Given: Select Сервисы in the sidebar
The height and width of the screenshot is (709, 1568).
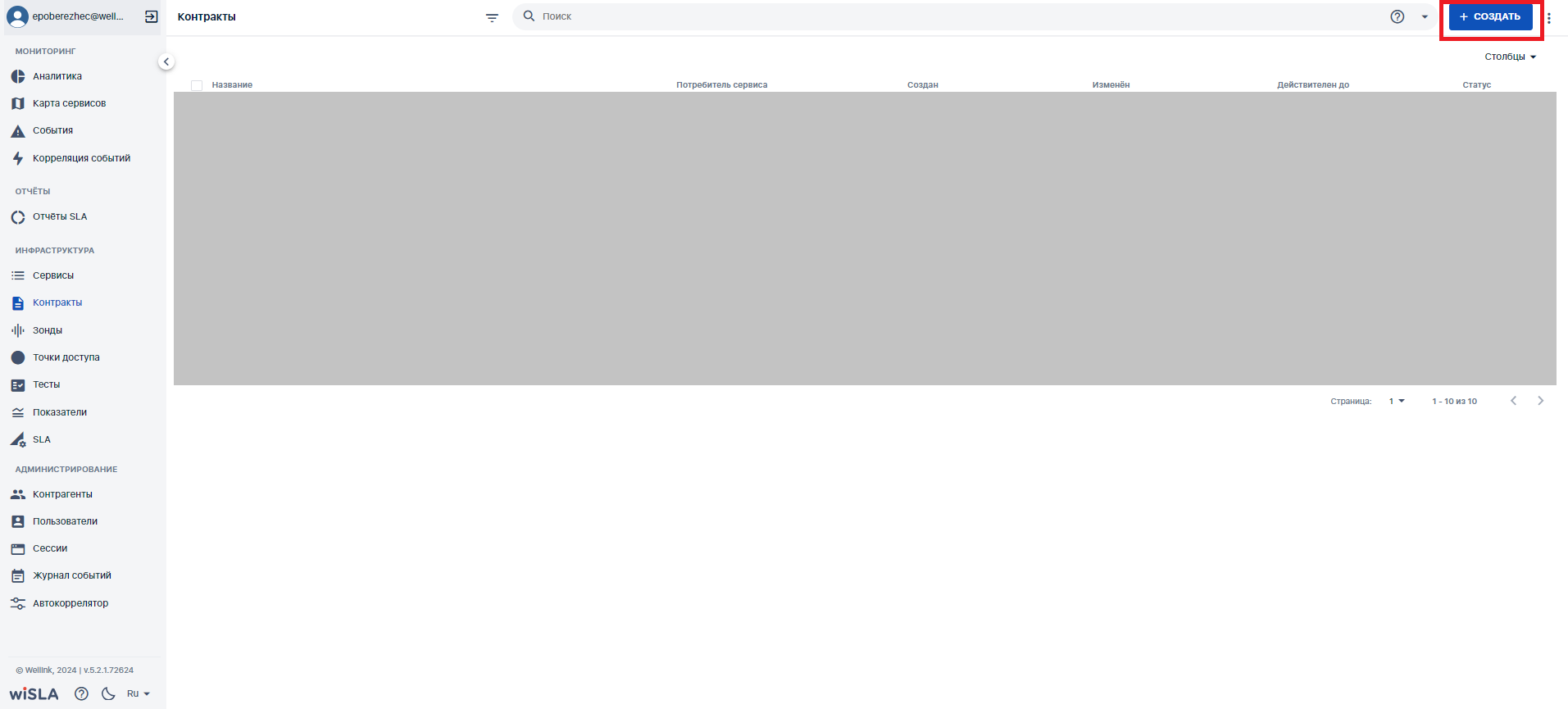Looking at the screenshot, I should coord(53,275).
